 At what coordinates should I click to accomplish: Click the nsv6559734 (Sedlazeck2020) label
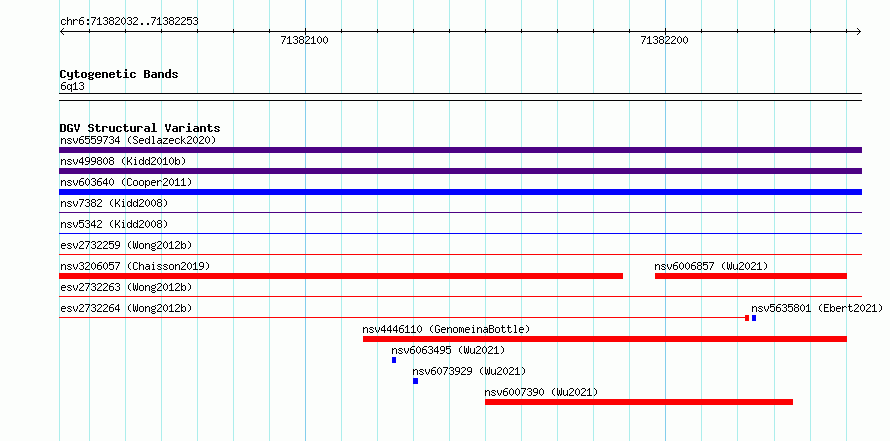[x=138, y=140]
